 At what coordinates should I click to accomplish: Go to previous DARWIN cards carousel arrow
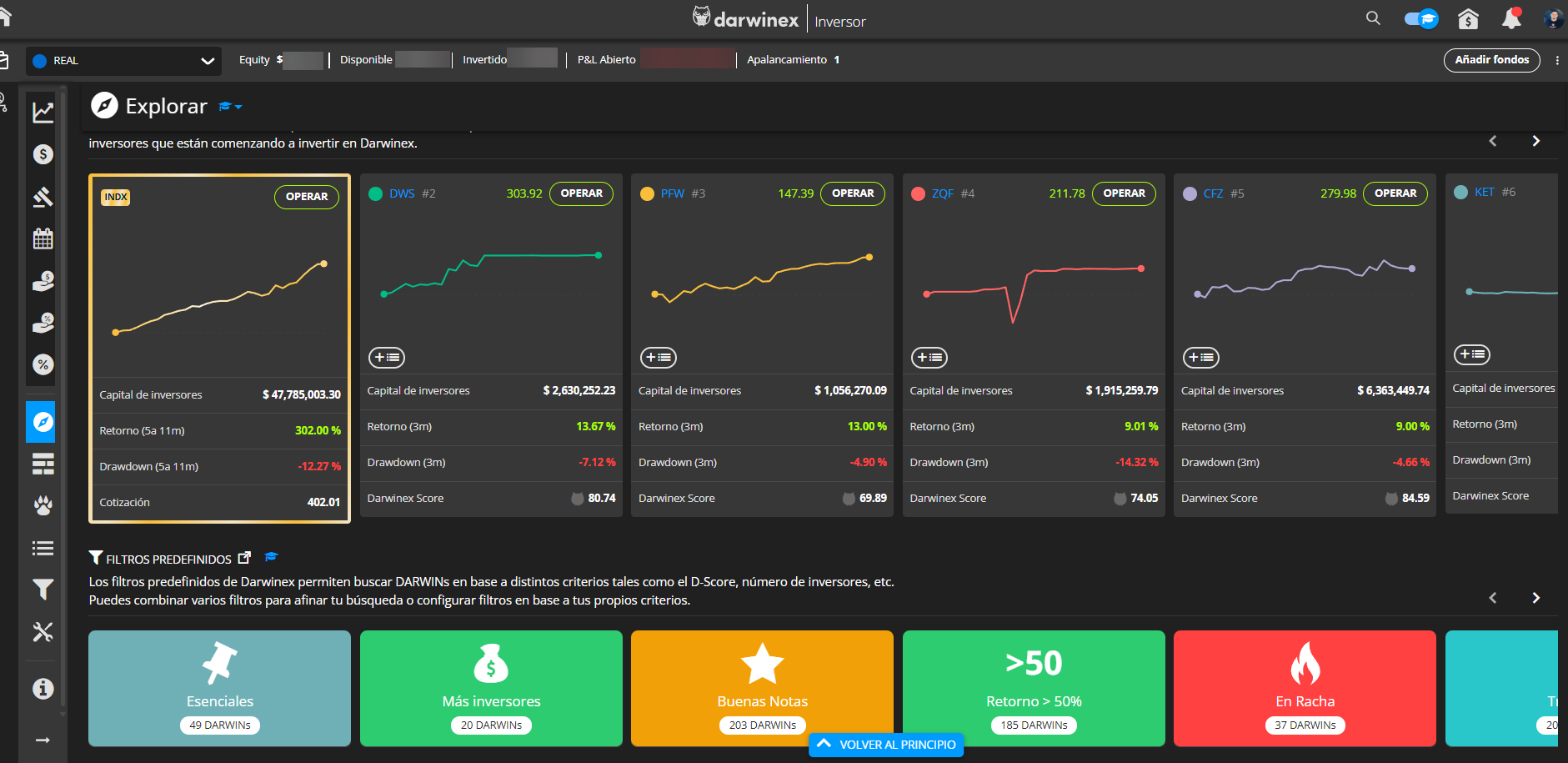[1493, 141]
